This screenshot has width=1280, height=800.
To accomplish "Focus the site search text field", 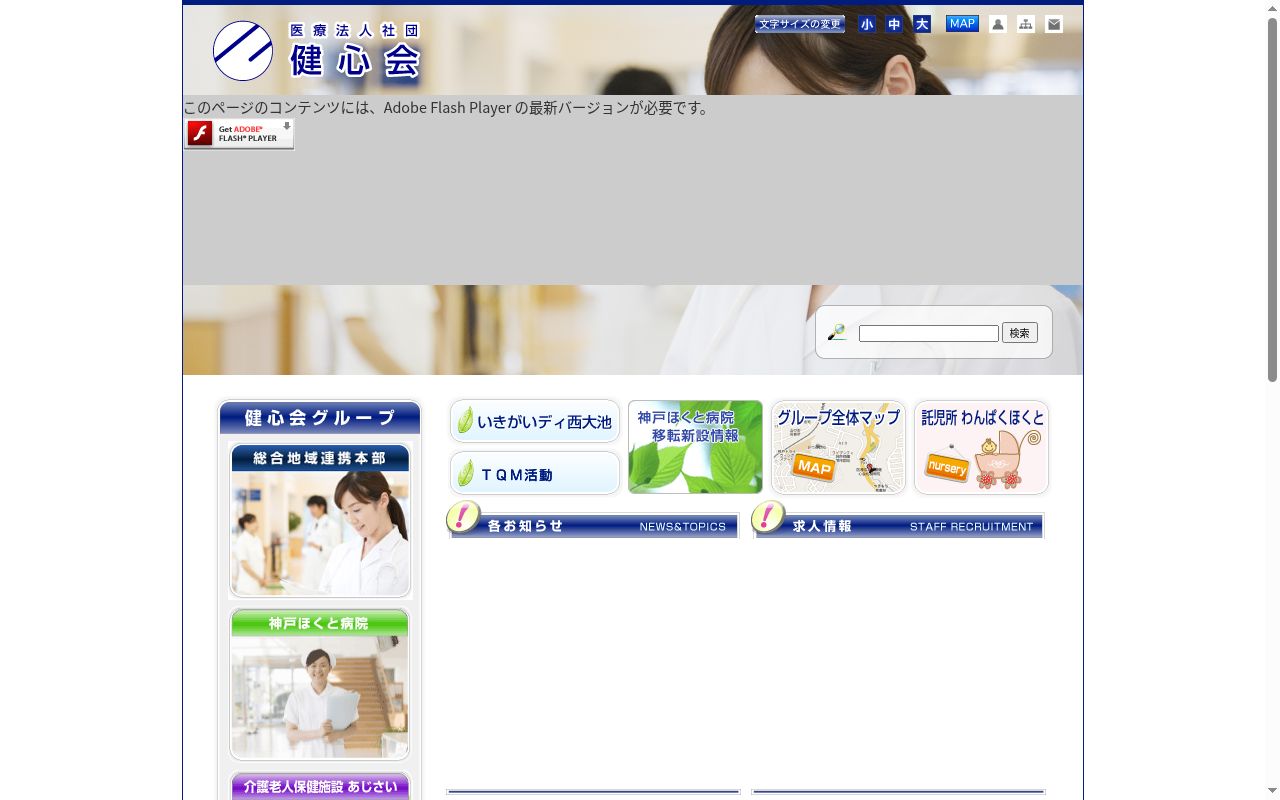I will 929,333.
